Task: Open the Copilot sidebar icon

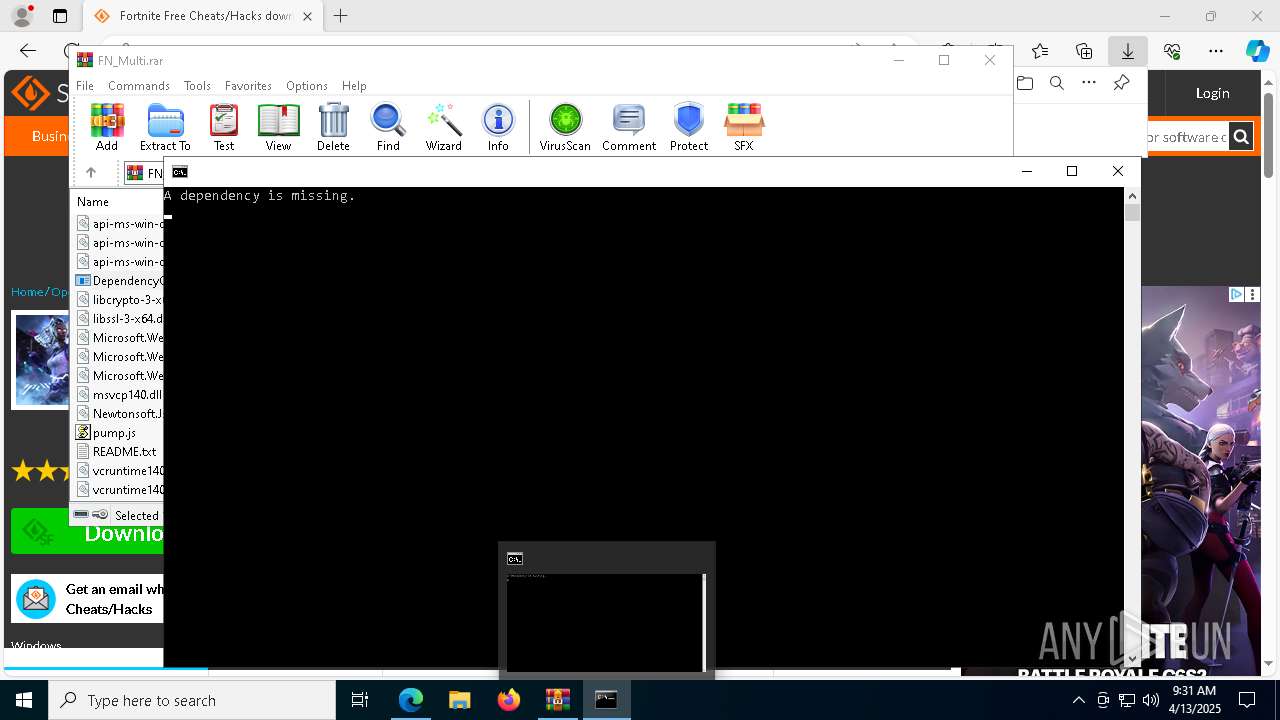Action: click(1257, 51)
